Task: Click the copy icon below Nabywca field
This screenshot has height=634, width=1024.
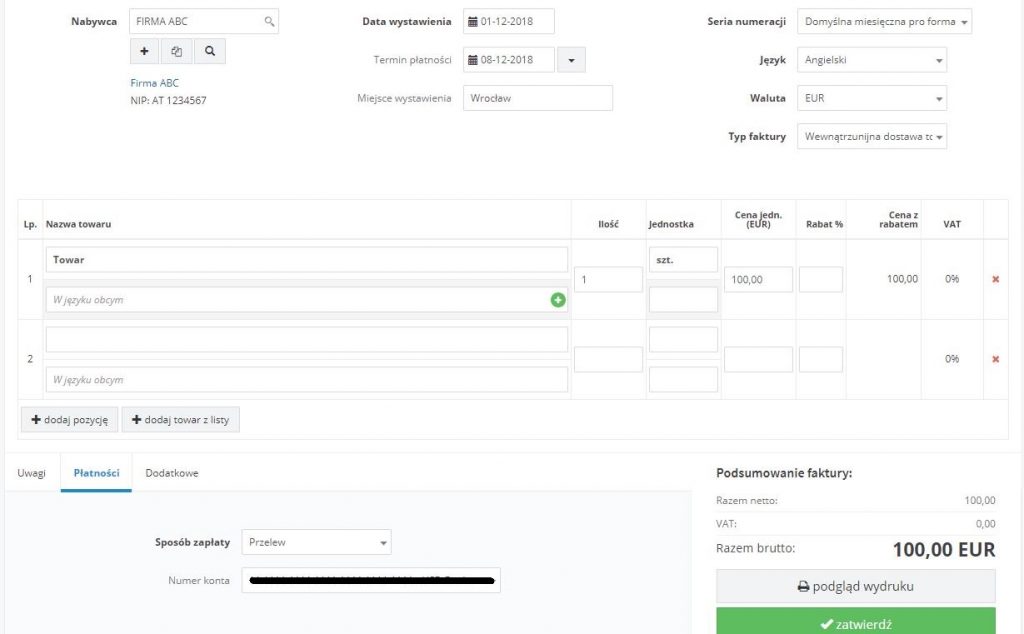Action: click(x=177, y=51)
